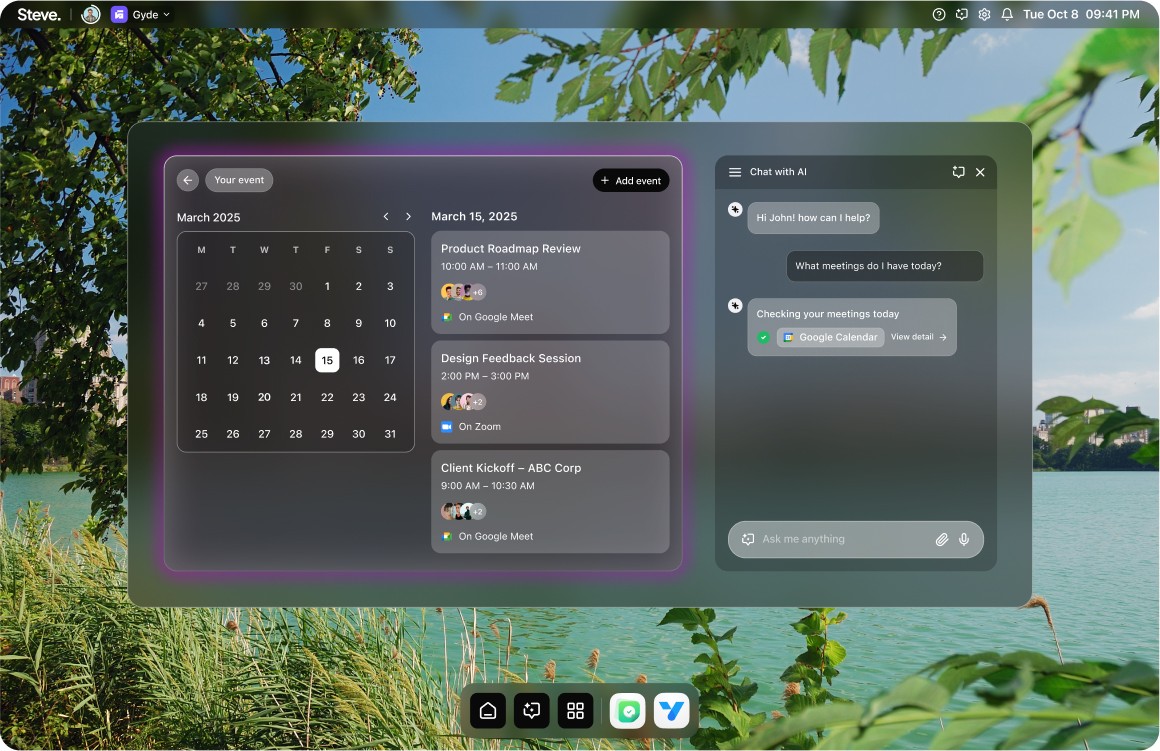This screenshot has width=1160, height=751.
Task: Open the Chat with AI hamburger menu
Action: click(735, 172)
